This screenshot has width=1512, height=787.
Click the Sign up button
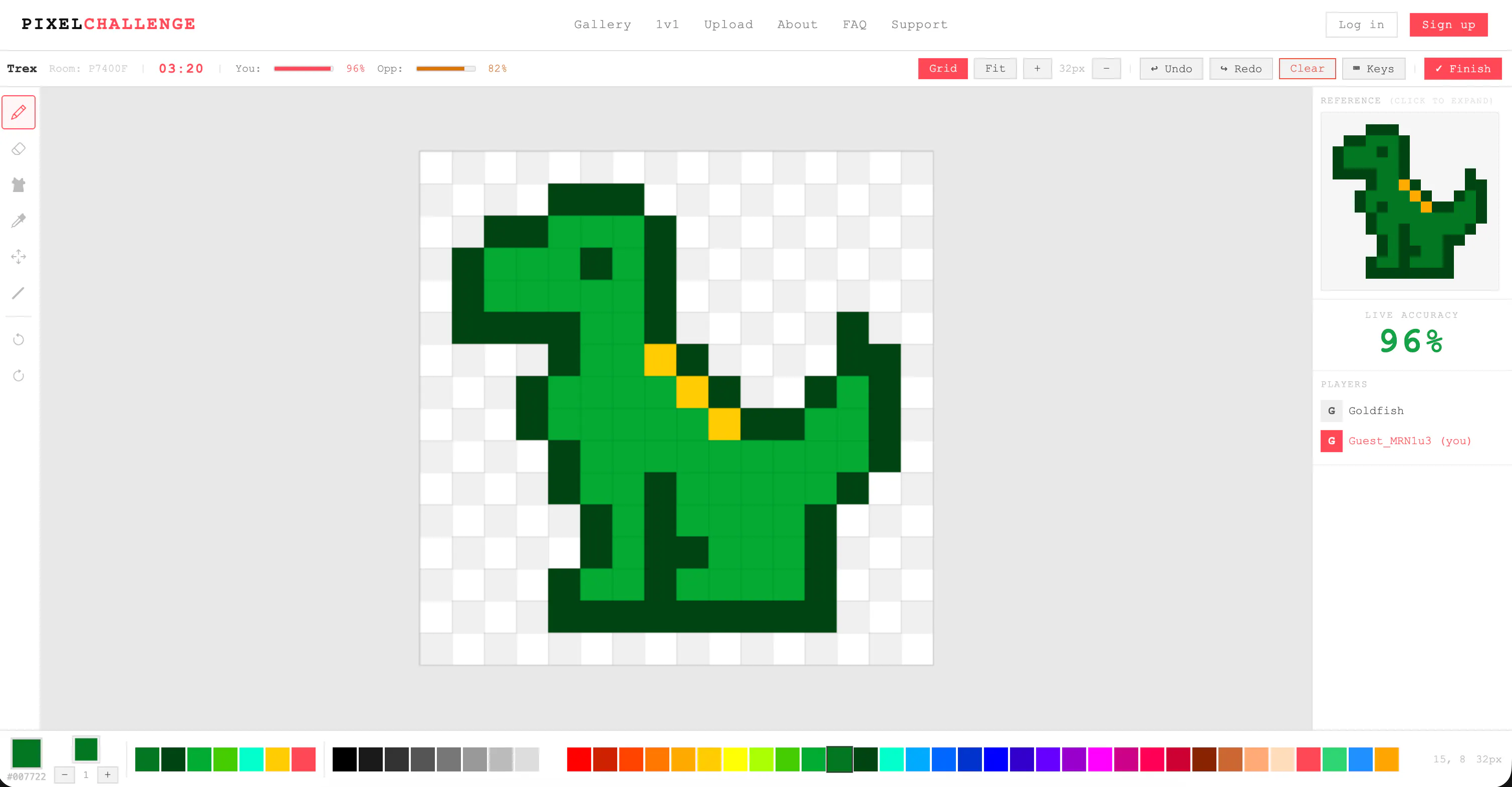(x=1448, y=25)
